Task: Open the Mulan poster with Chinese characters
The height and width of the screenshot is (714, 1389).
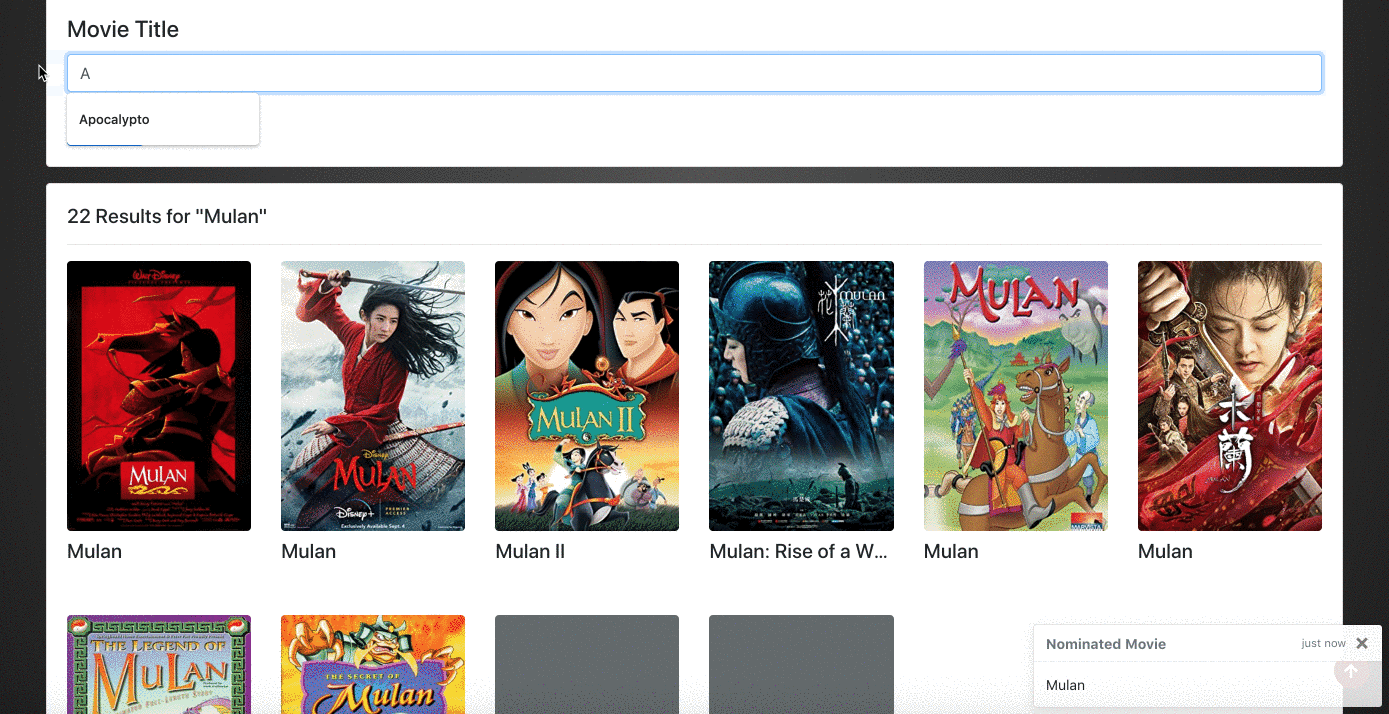Action: click(x=1230, y=396)
